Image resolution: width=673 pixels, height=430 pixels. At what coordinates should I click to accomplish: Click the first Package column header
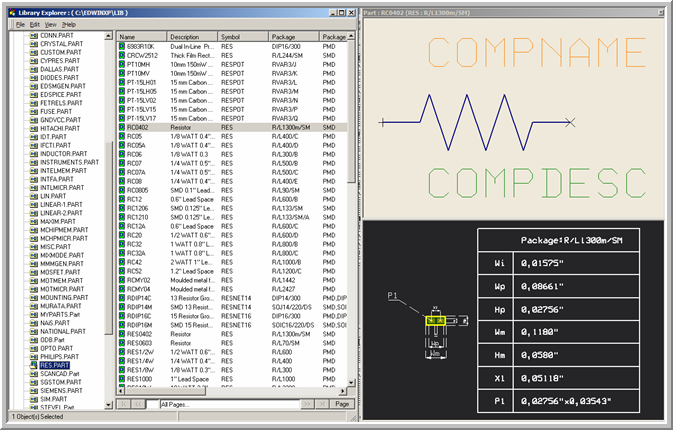coord(294,37)
